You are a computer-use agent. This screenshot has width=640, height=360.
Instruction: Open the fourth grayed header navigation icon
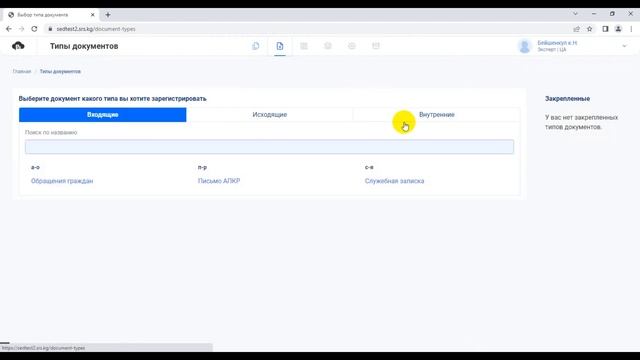click(328, 46)
